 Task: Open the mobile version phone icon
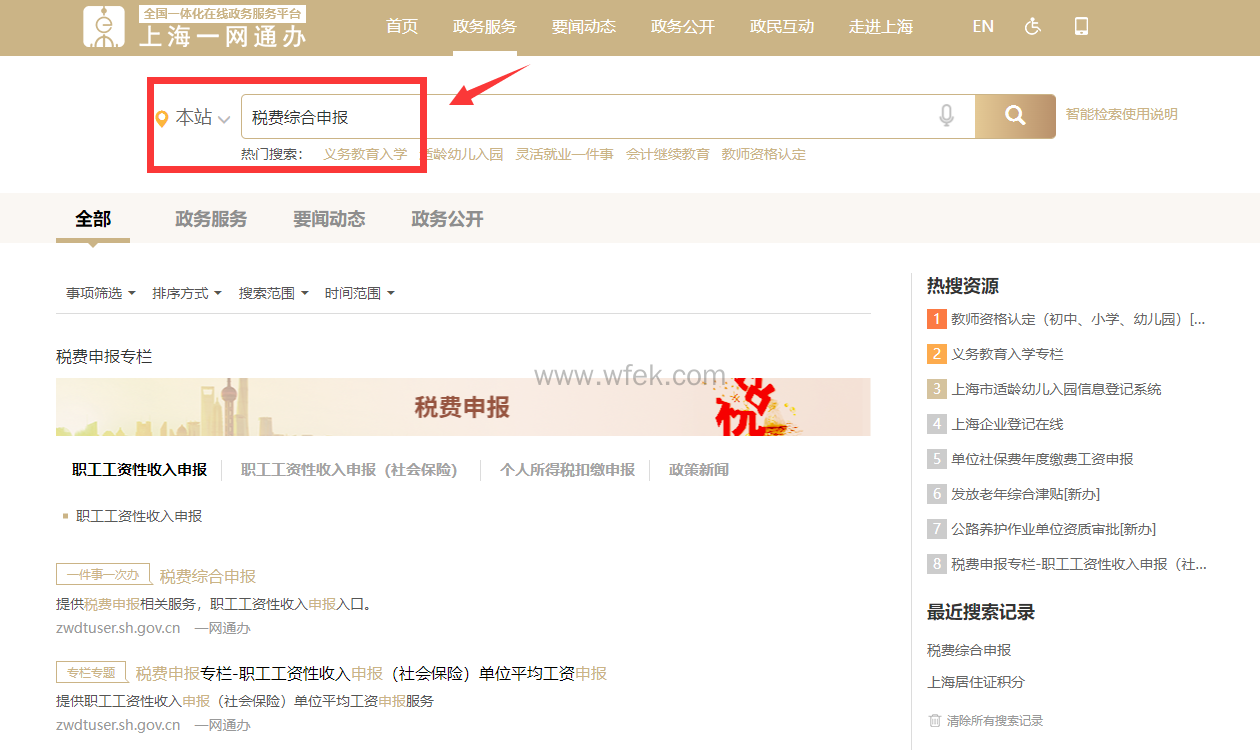1081,27
